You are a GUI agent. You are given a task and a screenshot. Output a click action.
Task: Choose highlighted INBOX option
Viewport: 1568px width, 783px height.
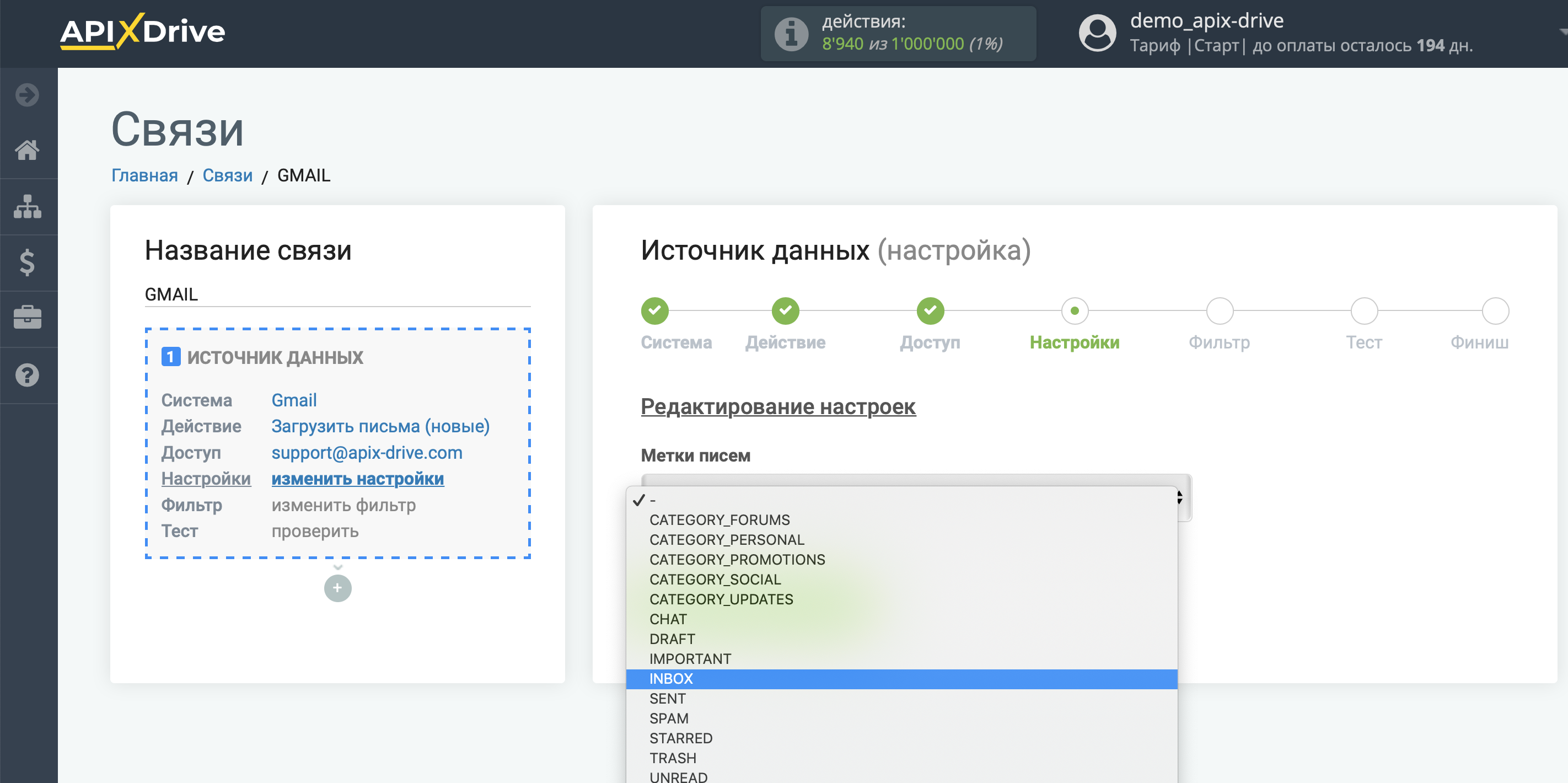point(901,679)
